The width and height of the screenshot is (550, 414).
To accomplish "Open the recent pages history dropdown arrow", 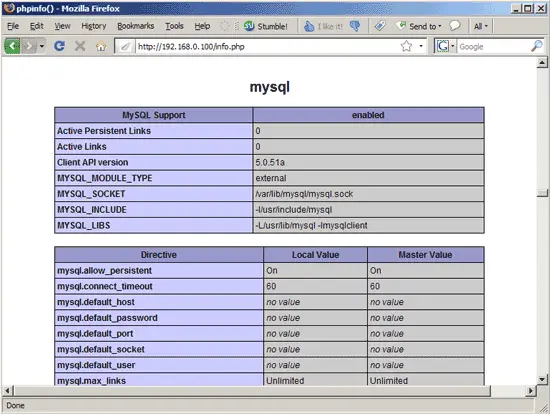I will click(x=42, y=46).
